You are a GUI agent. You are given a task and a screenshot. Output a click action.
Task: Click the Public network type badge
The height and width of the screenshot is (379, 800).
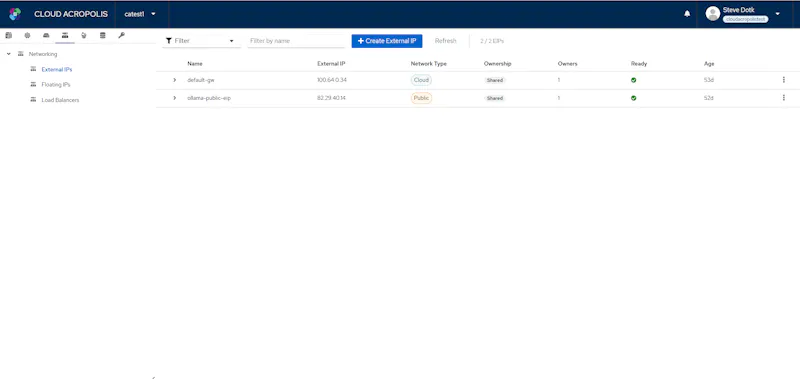click(x=421, y=98)
